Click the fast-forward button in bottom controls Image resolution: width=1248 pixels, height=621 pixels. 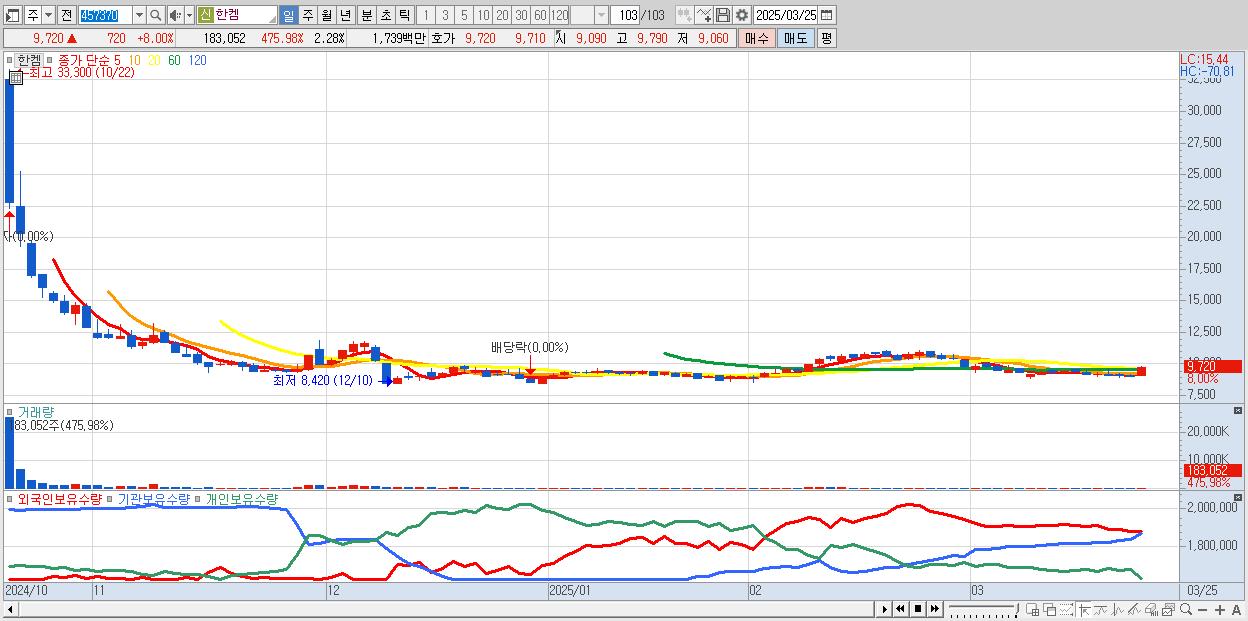coord(934,609)
